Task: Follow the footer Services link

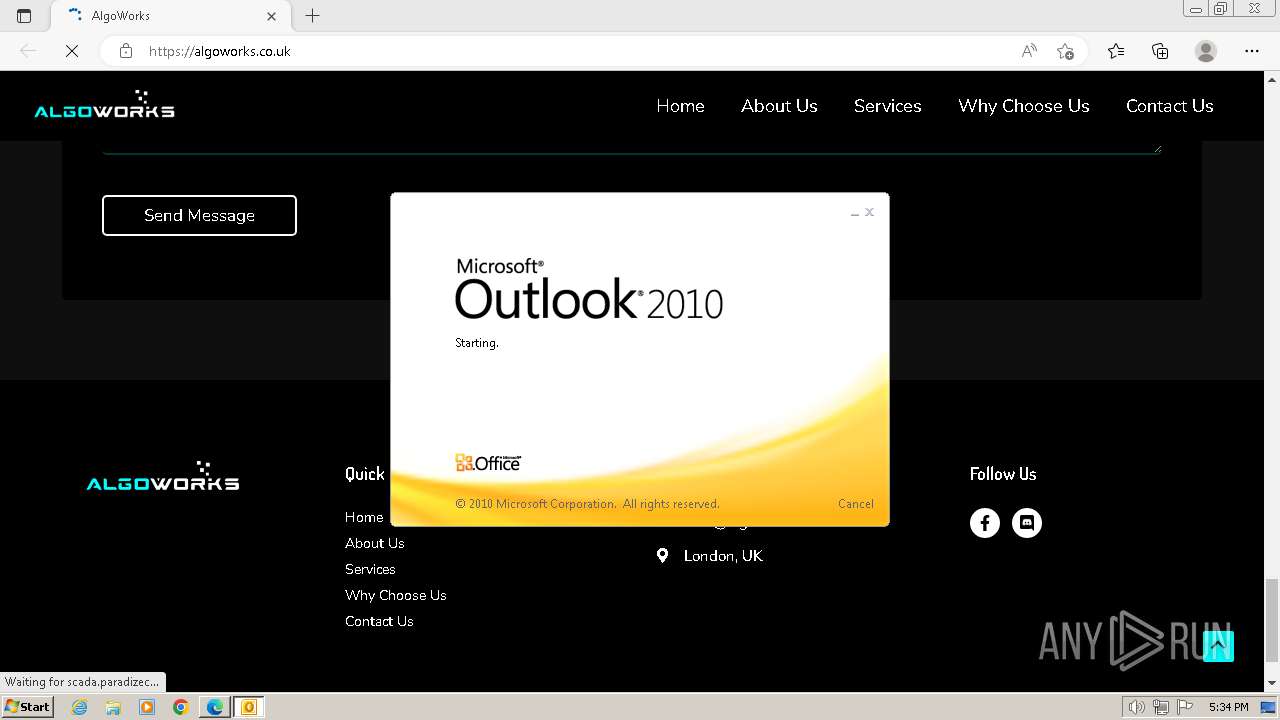Action: coord(370,569)
